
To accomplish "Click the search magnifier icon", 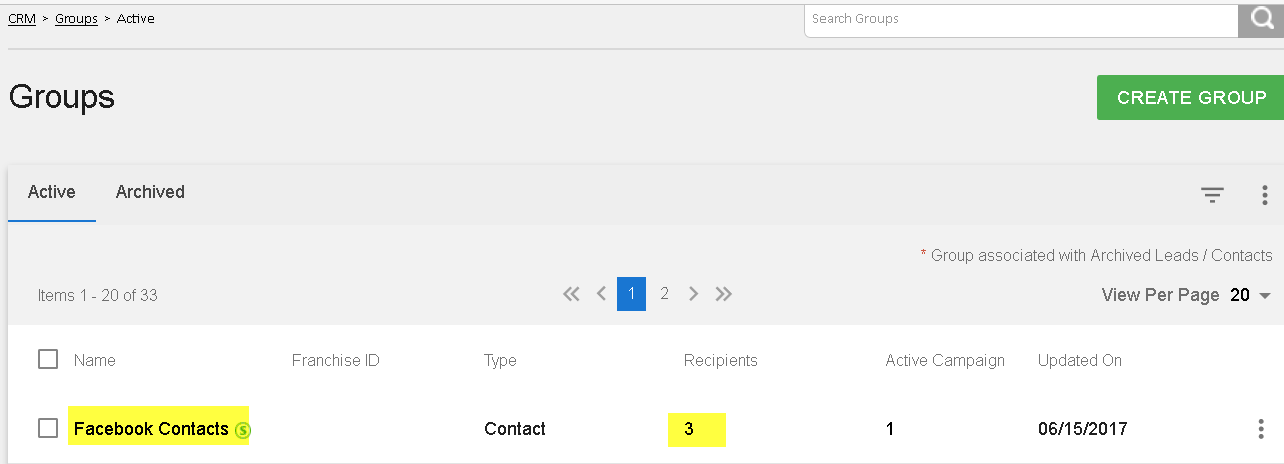I will coord(1260,20).
